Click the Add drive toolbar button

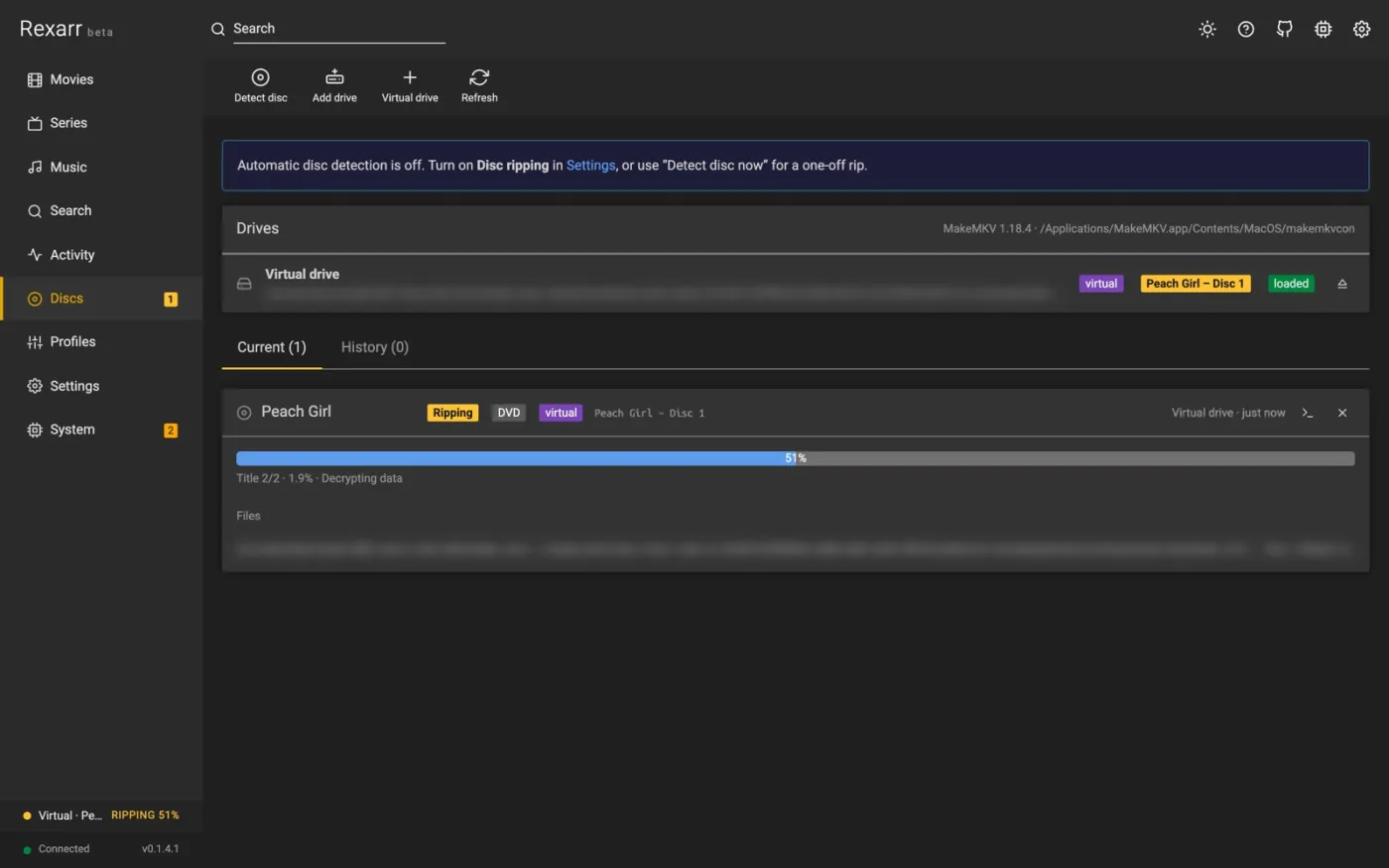334,85
